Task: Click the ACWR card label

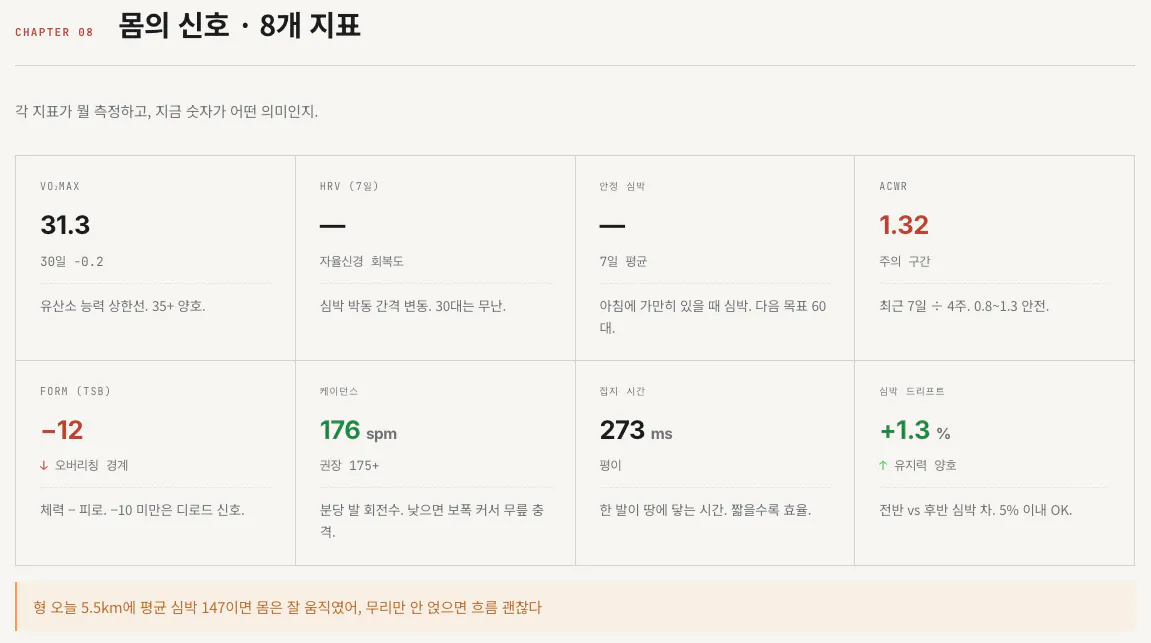Action: click(893, 186)
